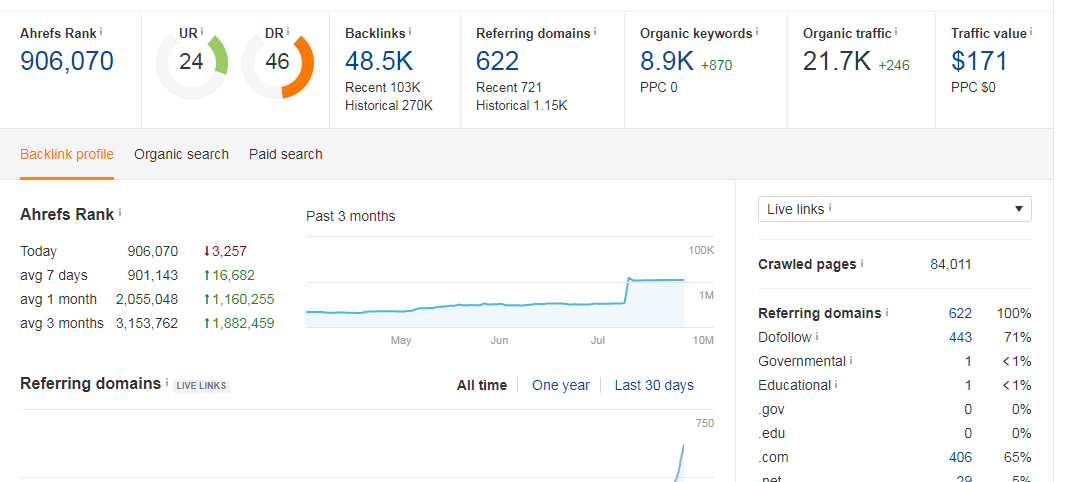Click the 8.9K organic keywords value

pos(666,61)
